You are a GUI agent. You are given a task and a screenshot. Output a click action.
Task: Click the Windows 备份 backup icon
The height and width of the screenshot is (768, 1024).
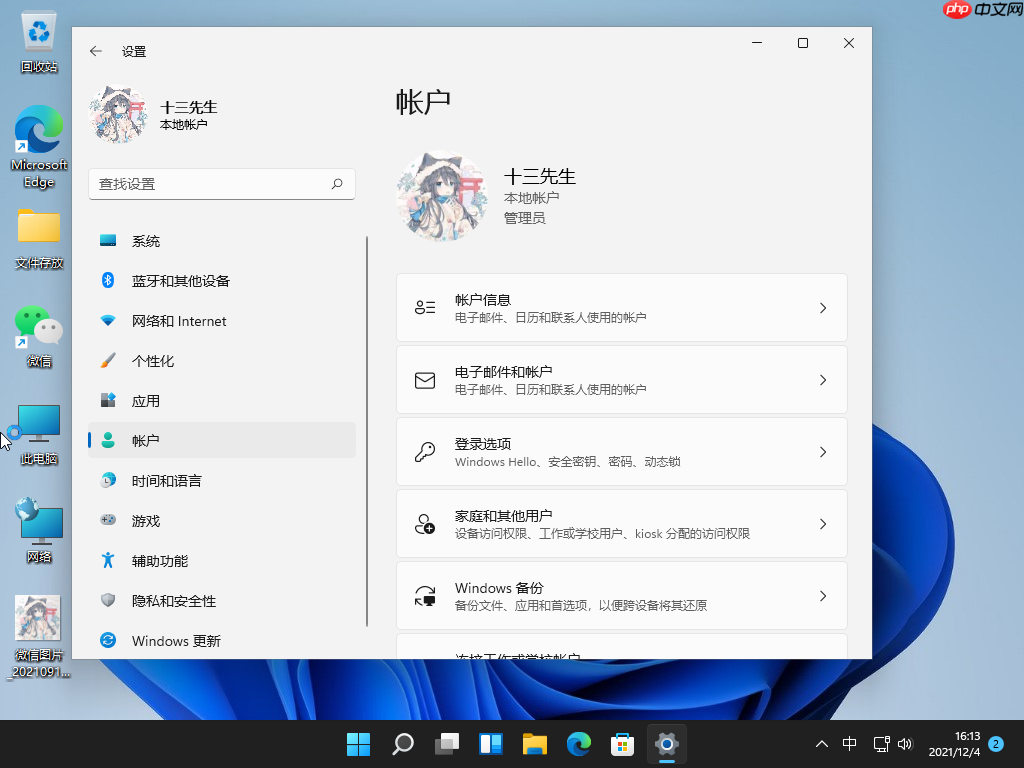(x=425, y=595)
